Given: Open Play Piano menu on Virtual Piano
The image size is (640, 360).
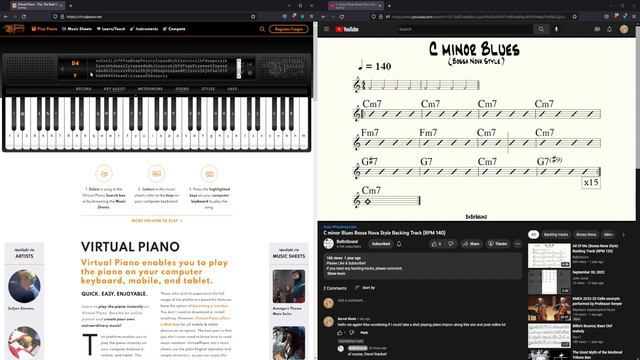Looking at the screenshot, I should [44, 29].
